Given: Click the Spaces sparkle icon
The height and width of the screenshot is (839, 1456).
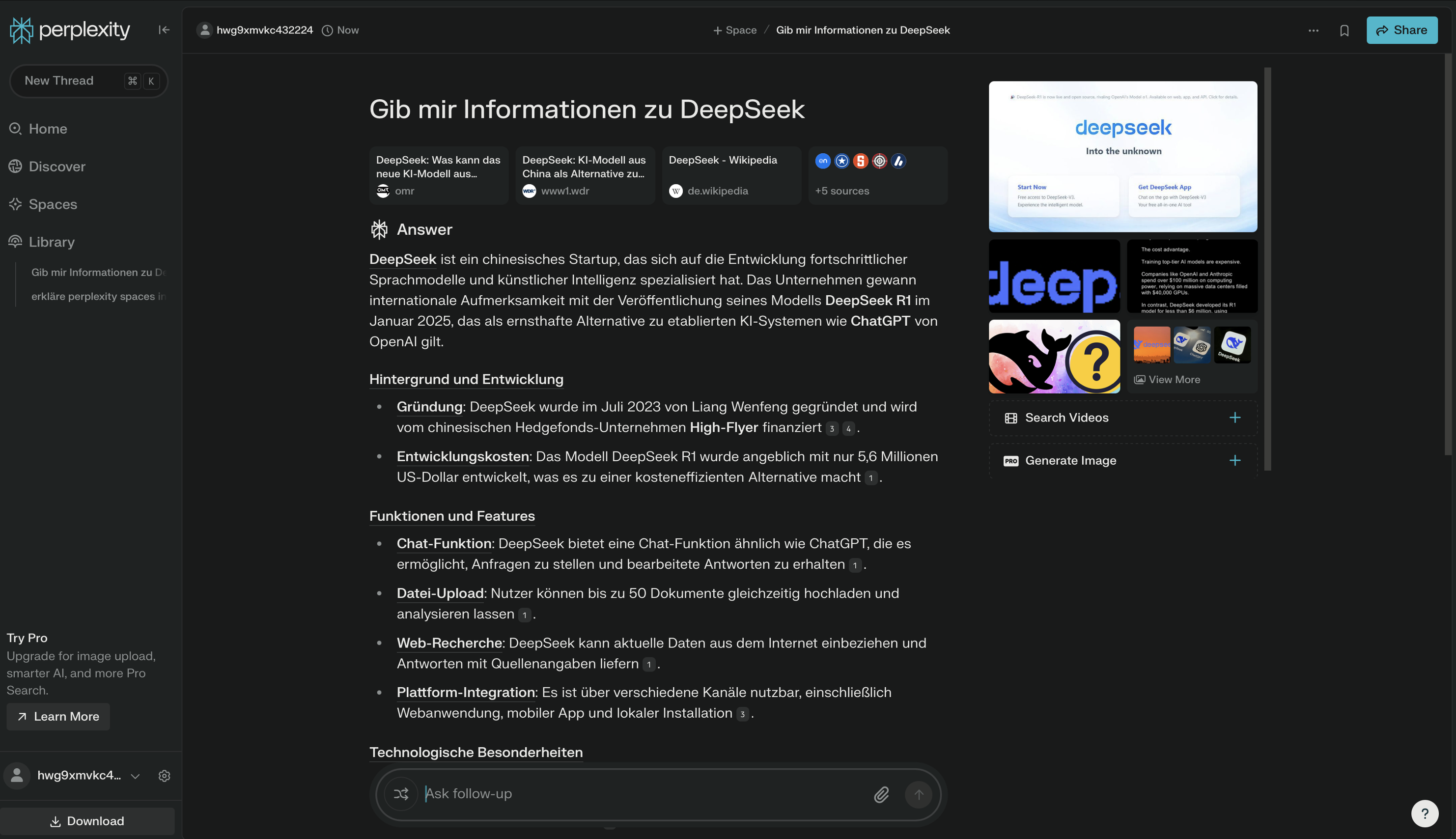Looking at the screenshot, I should 16,204.
